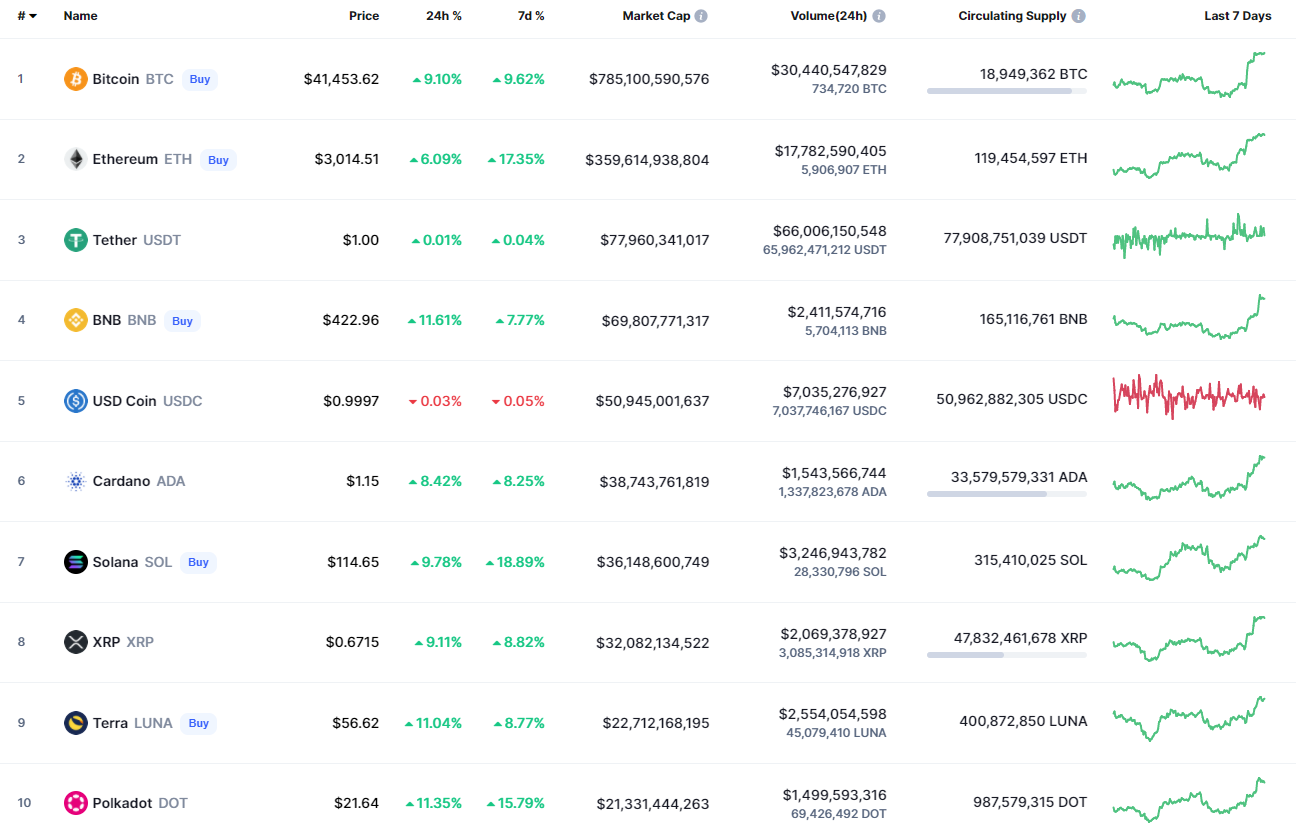Click the Solana logo icon
1296x830 pixels.
tap(76, 562)
